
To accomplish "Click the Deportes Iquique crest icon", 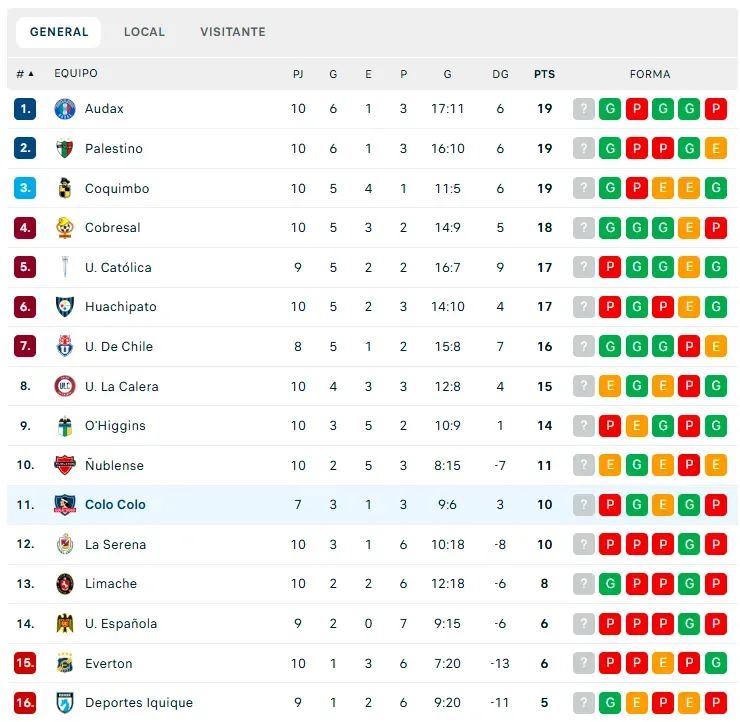I will tap(65, 703).
